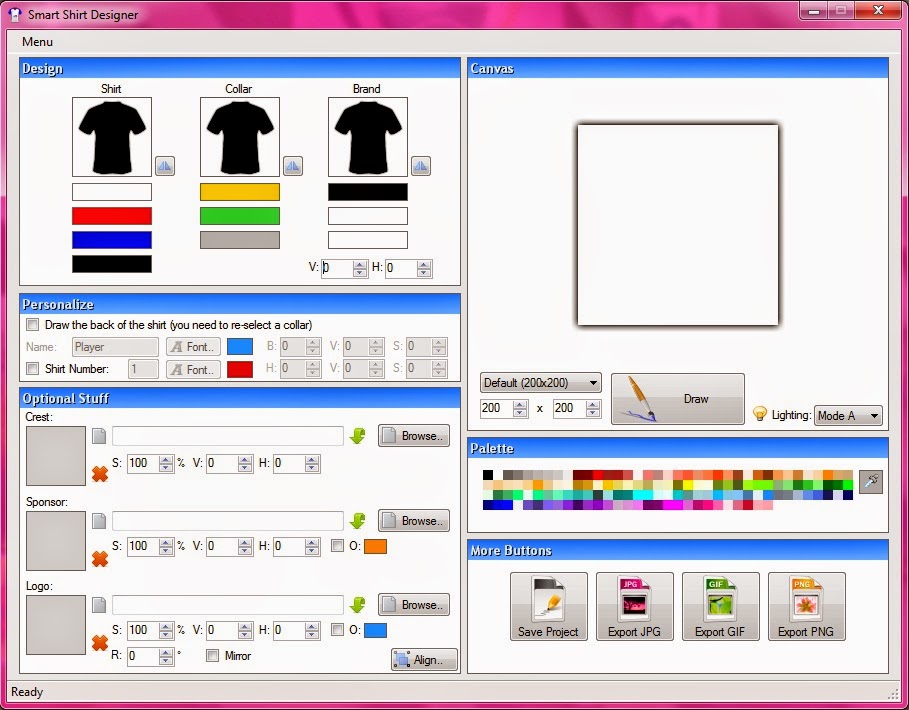
Task: Increase the Brand V offset spinner
Action: (360, 265)
